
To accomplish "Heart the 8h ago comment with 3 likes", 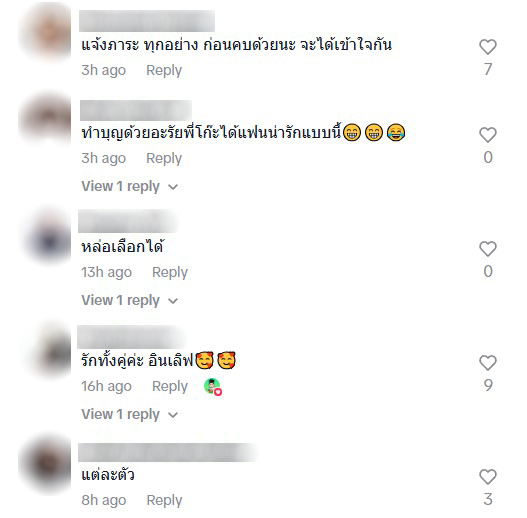I will click(x=487, y=477).
